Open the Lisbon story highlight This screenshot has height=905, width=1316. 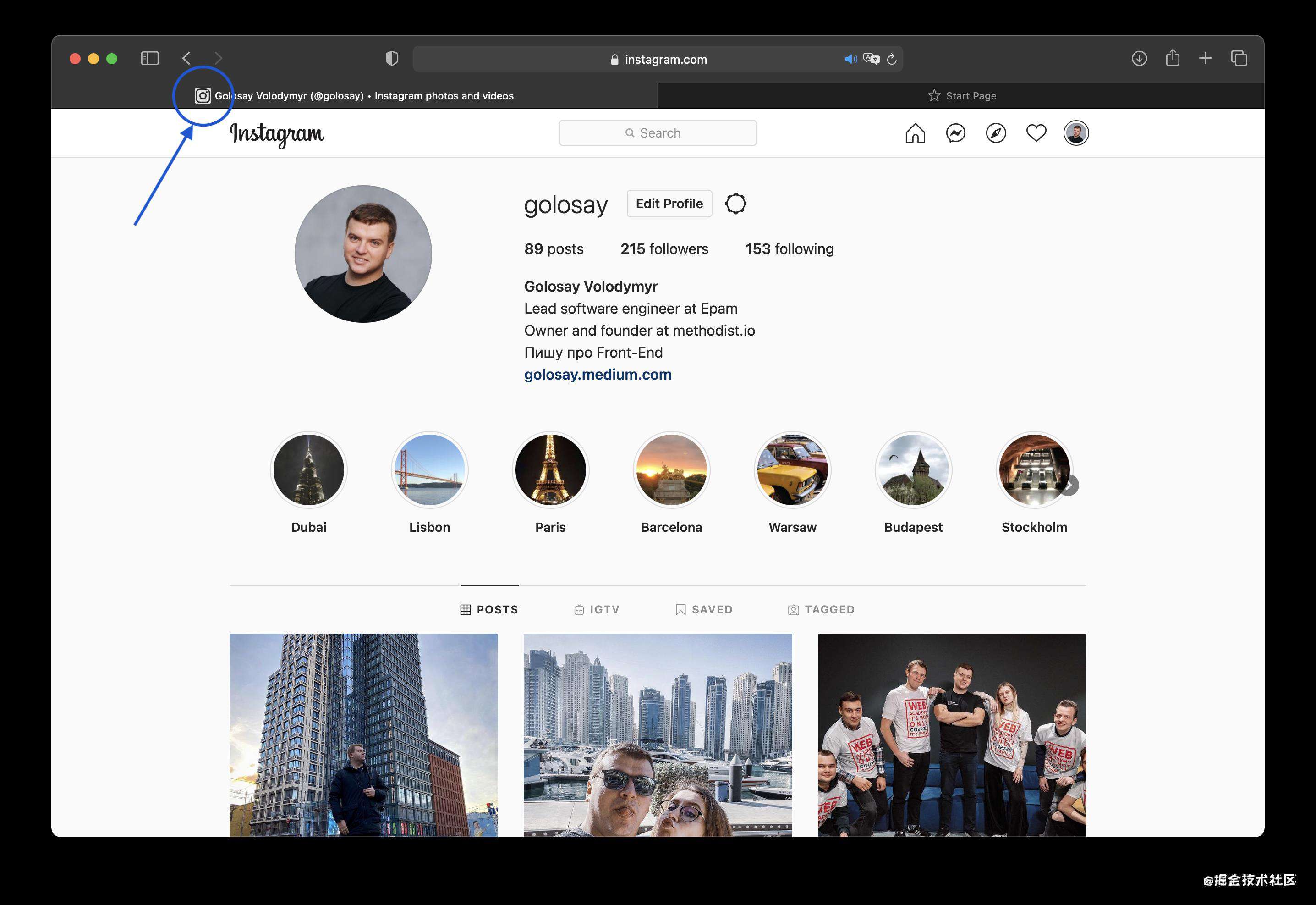pyautogui.click(x=430, y=470)
